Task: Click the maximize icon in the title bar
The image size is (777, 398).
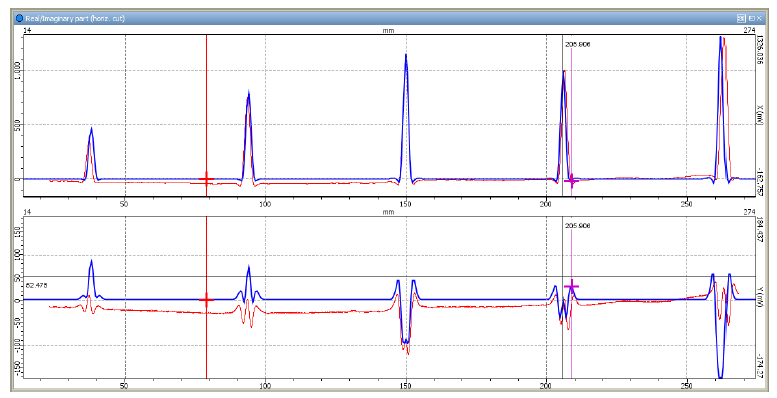Action: [x=751, y=18]
